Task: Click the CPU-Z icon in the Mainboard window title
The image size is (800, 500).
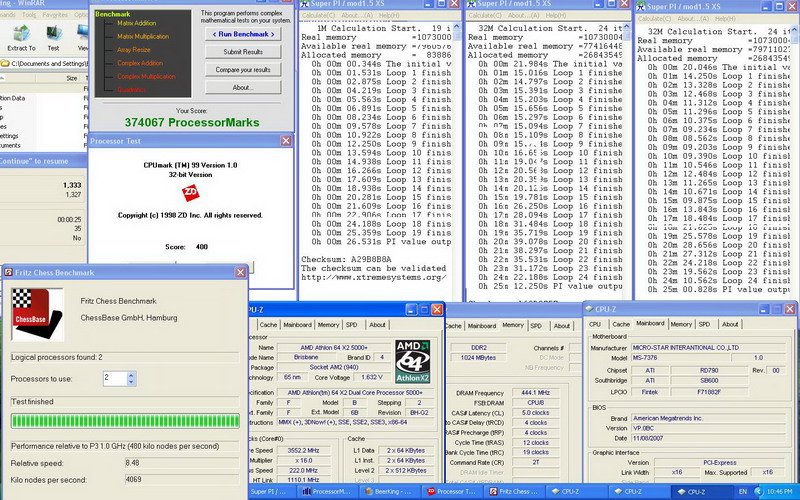Action: [x=589, y=309]
